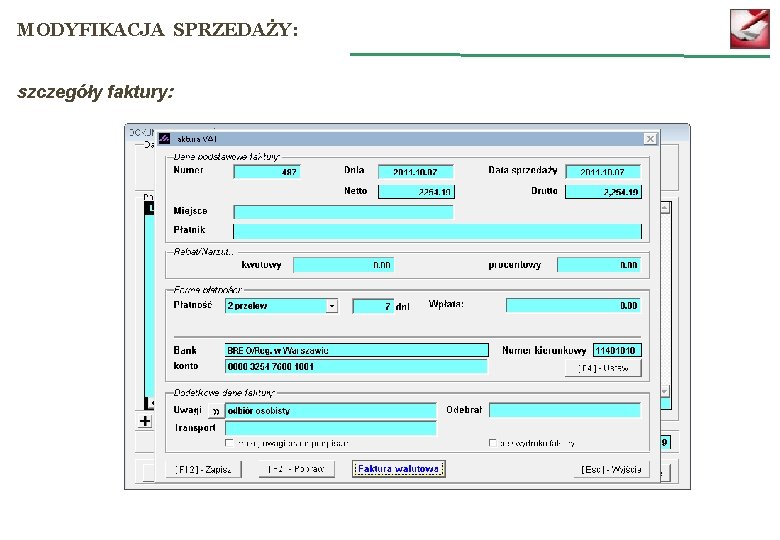
Task: Click the Wpłata amount field
Action: click(x=573, y=306)
